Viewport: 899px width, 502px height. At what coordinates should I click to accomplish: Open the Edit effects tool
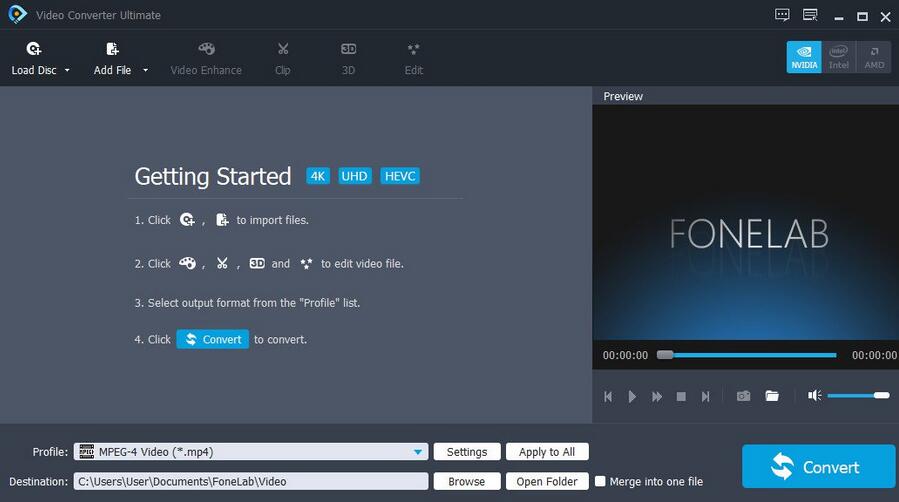[413, 59]
